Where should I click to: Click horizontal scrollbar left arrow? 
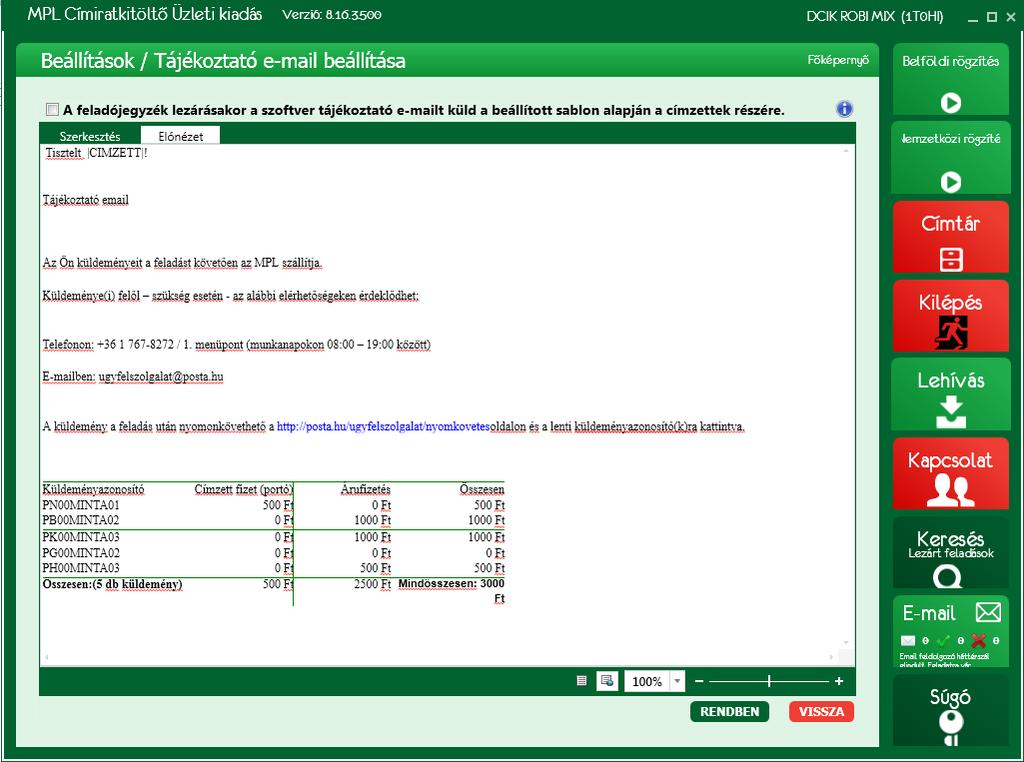click(x=47, y=657)
